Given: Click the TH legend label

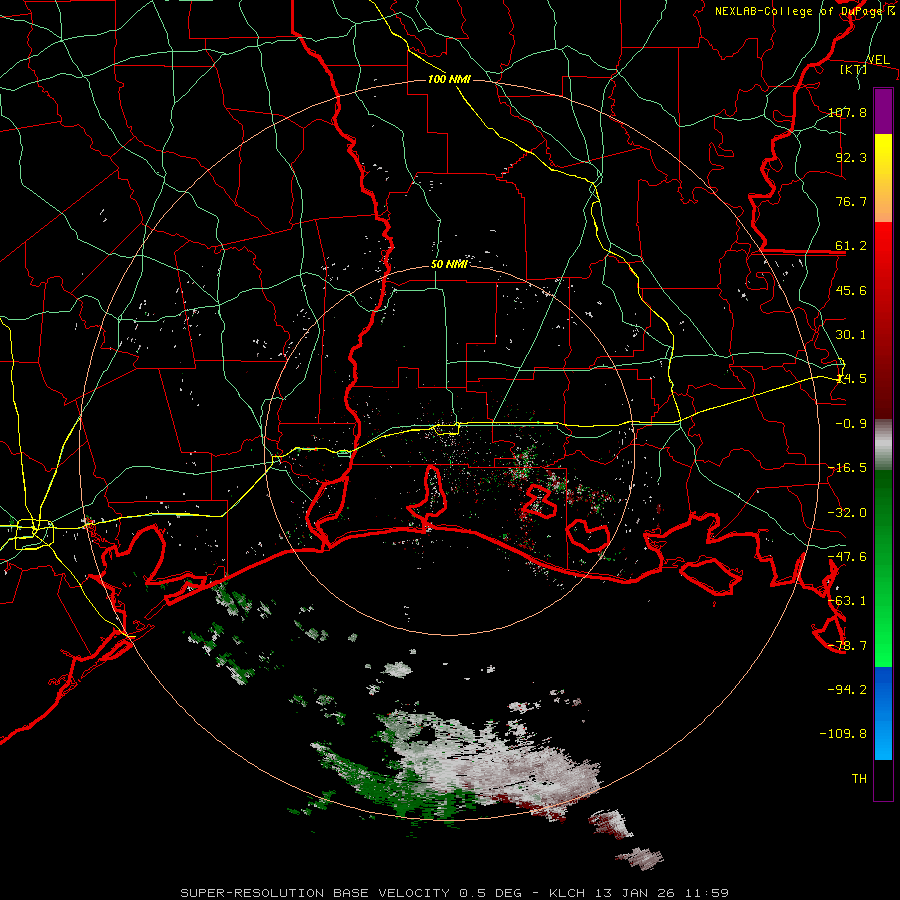Looking at the screenshot, I should [x=859, y=779].
